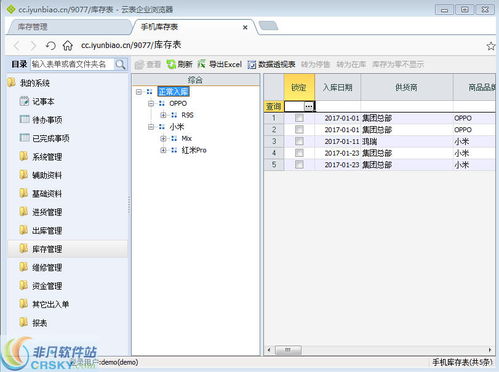Click the 库存为零不显示 toolbar button

398,64
